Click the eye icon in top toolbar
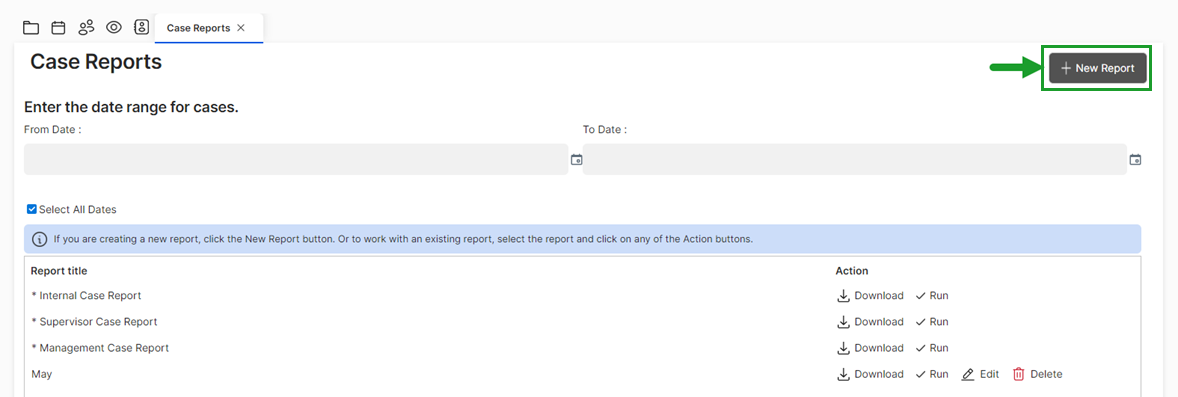The image size is (1178, 397). pos(113,28)
